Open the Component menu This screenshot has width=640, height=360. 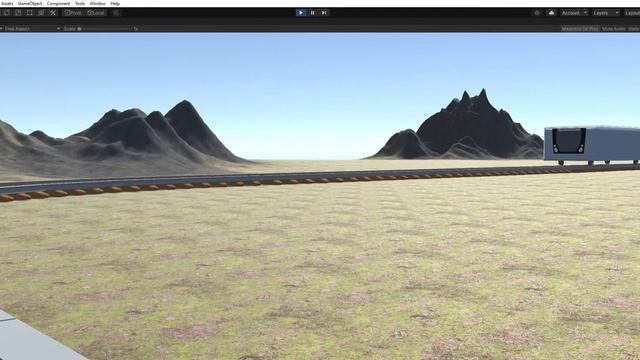click(x=58, y=3)
